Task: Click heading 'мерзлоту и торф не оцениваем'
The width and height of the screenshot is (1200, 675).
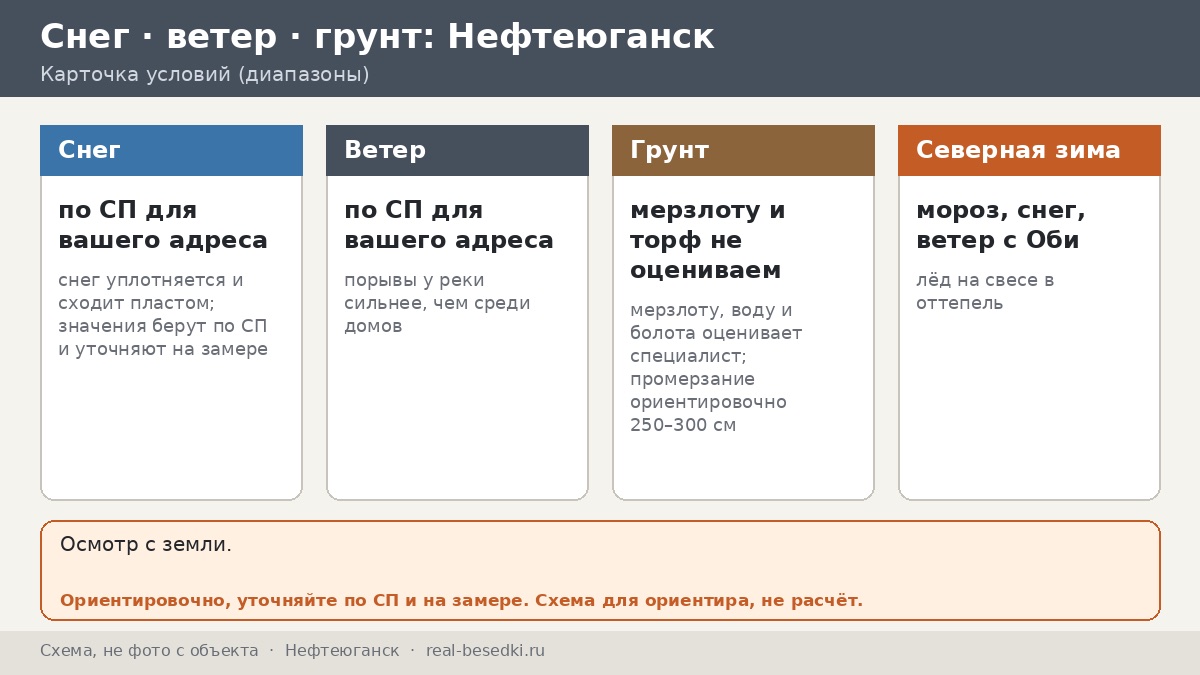Action: click(x=708, y=240)
